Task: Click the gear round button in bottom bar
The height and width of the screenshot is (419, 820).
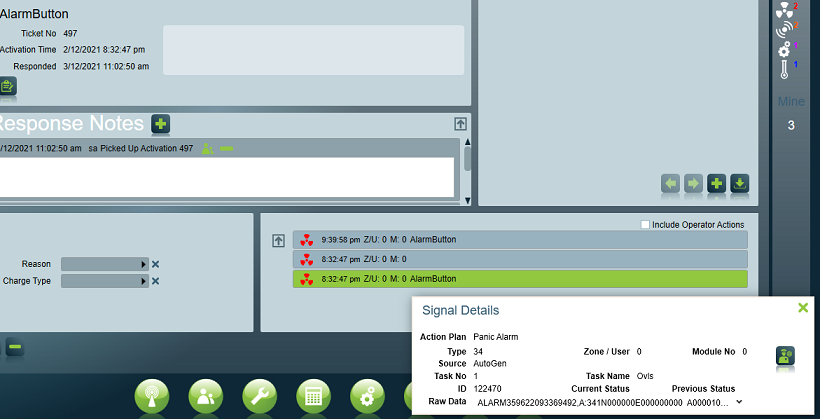Action: click(x=368, y=397)
